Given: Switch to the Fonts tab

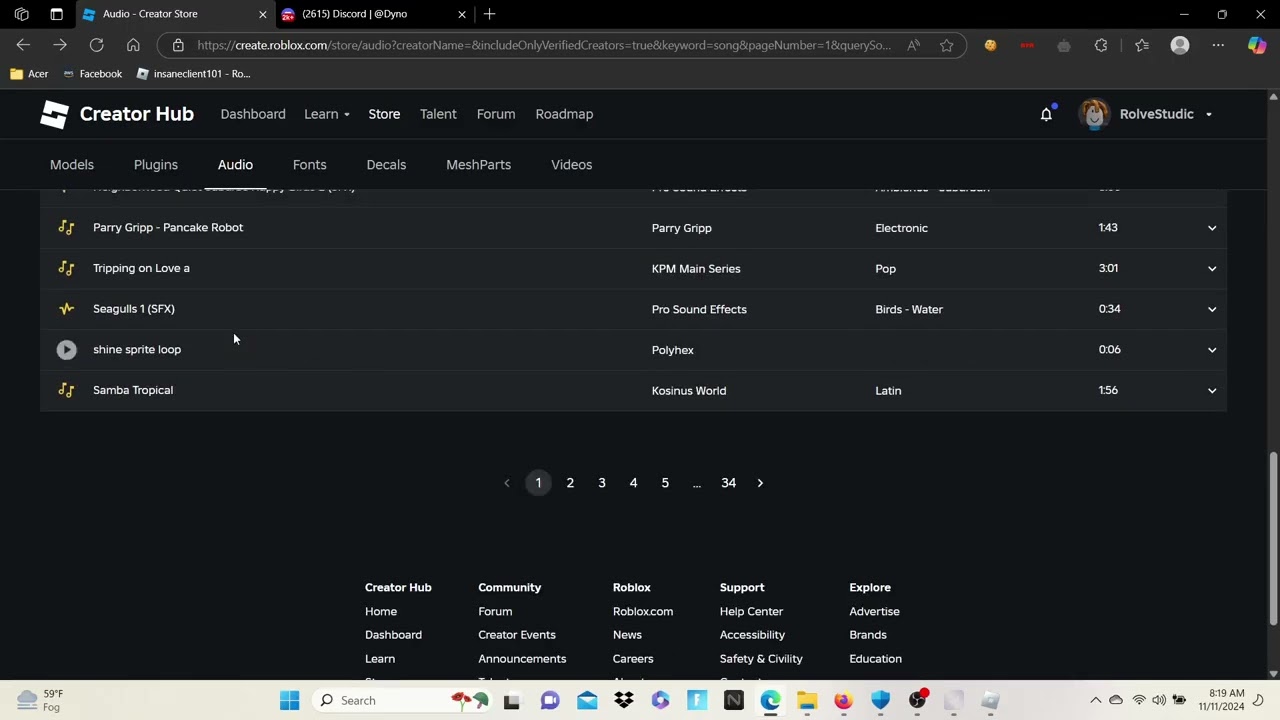Looking at the screenshot, I should [310, 165].
